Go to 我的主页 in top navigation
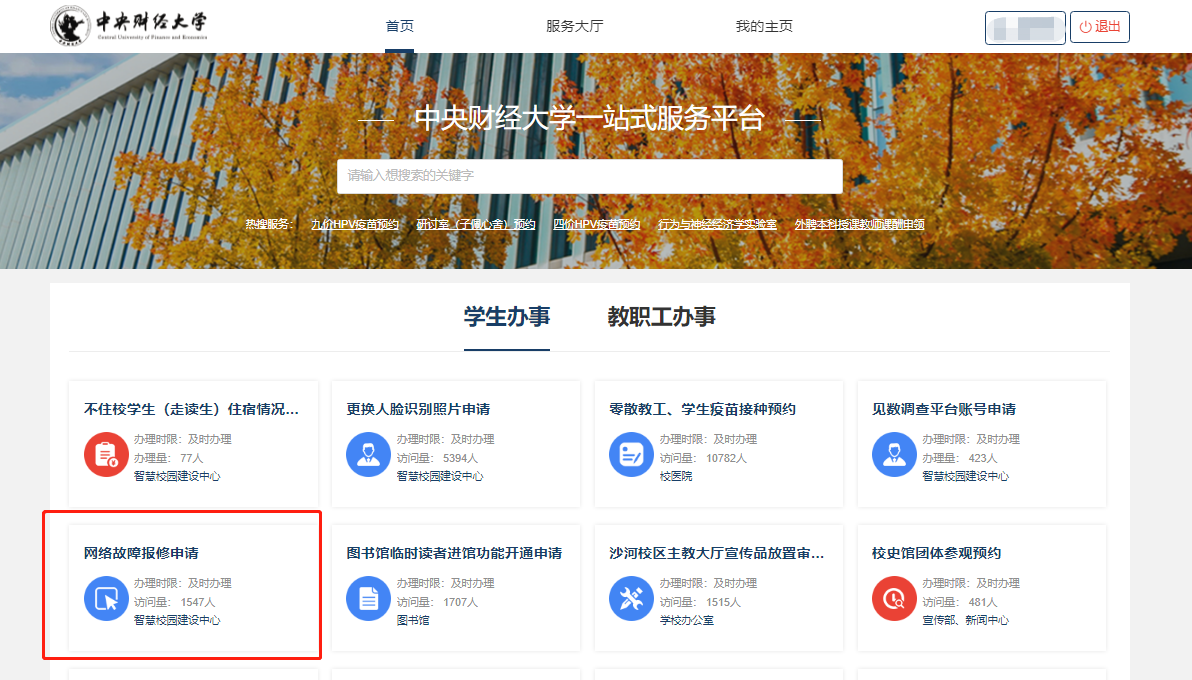1192x680 pixels. point(764,27)
